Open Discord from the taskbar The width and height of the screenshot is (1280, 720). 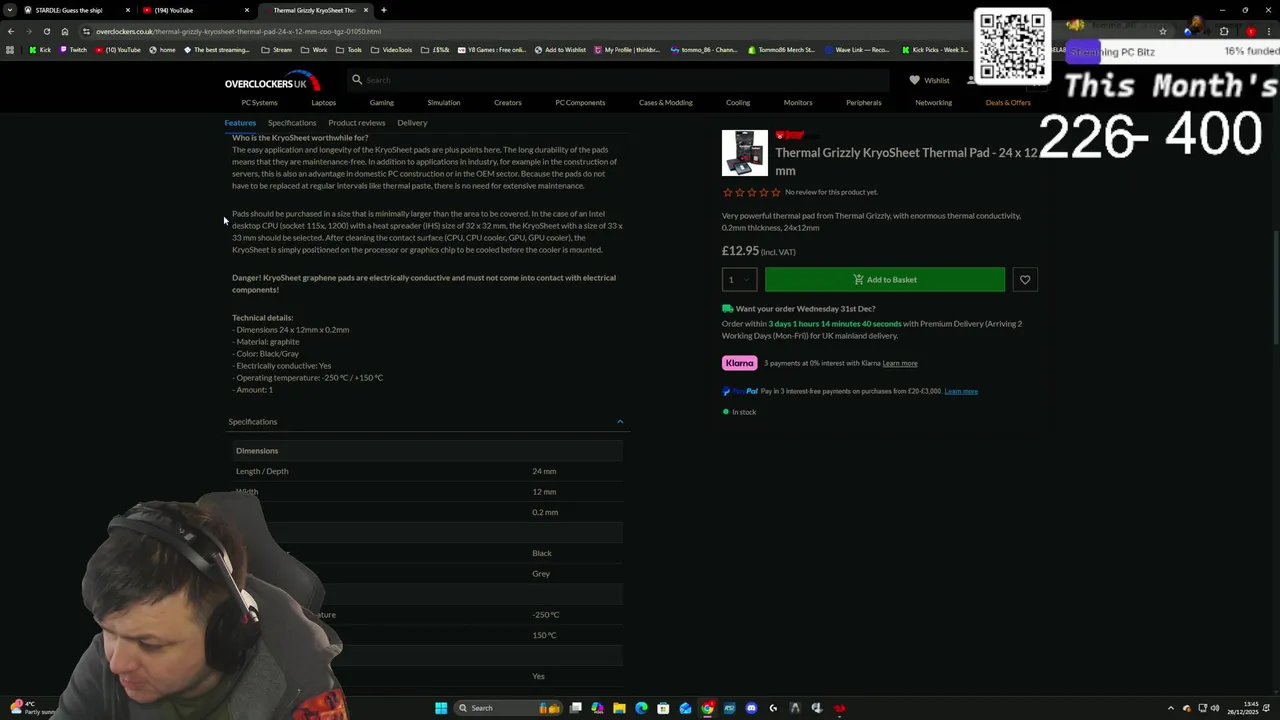pos(751,708)
